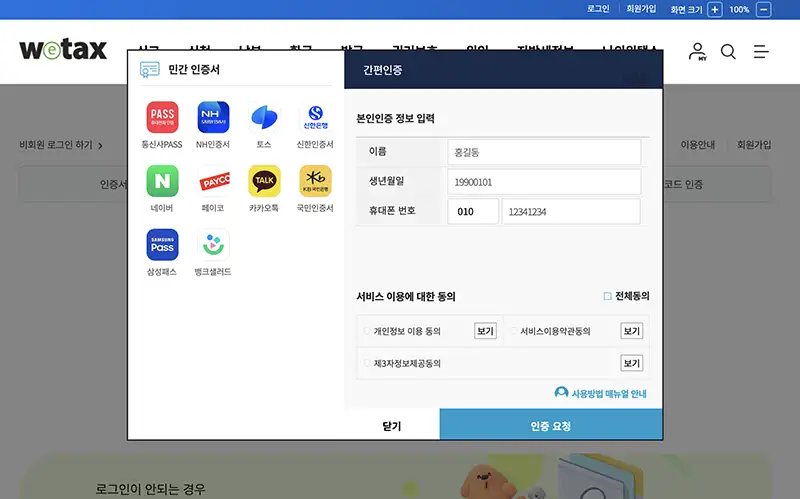
Task: Select the 카카오톡 (KakaoTalk) icon
Action: coord(264,181)
